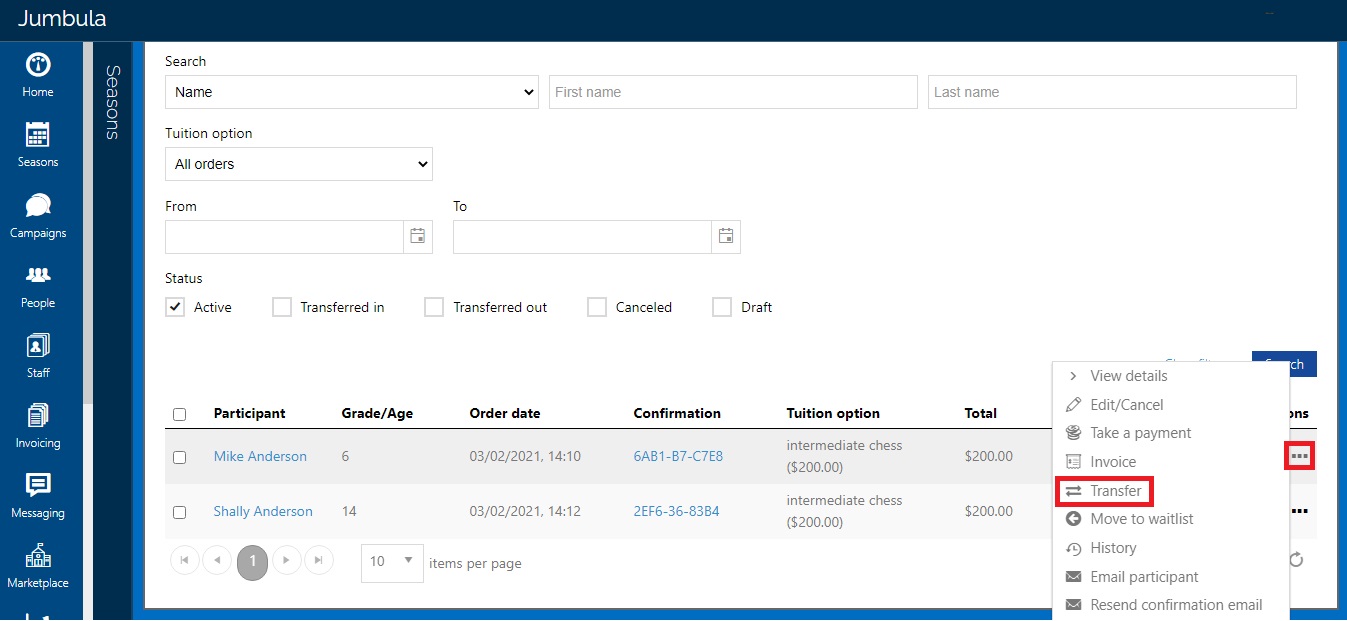
Task: Go to next page of results
Action: click(x=287, y=561)
